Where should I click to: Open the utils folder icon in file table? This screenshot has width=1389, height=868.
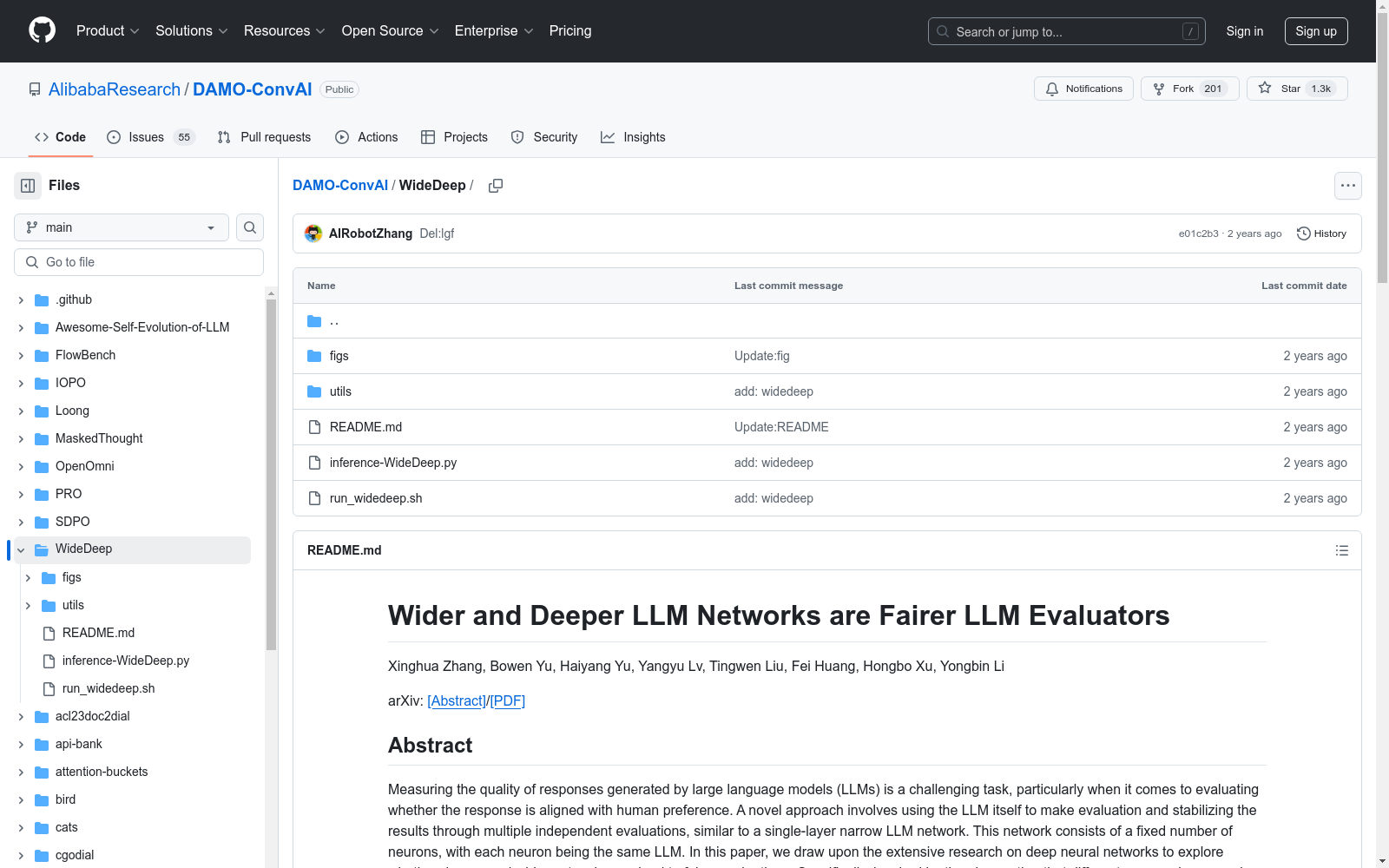click(x=314, y=391)
